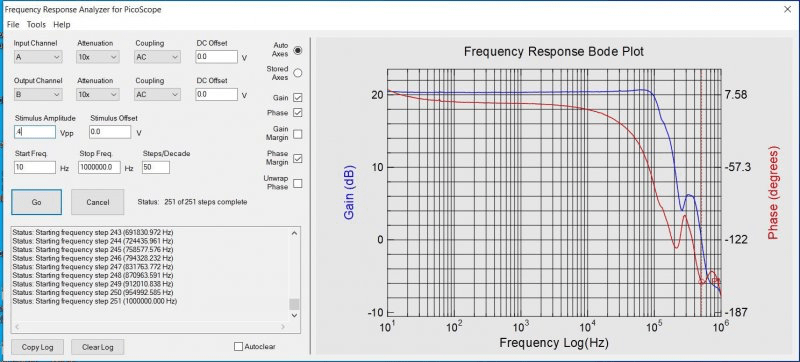Image resolution: width=800 pixels, height=362 pixels.
Task: Click the Stimulus Offset field
Action: [x=110, y=132]
